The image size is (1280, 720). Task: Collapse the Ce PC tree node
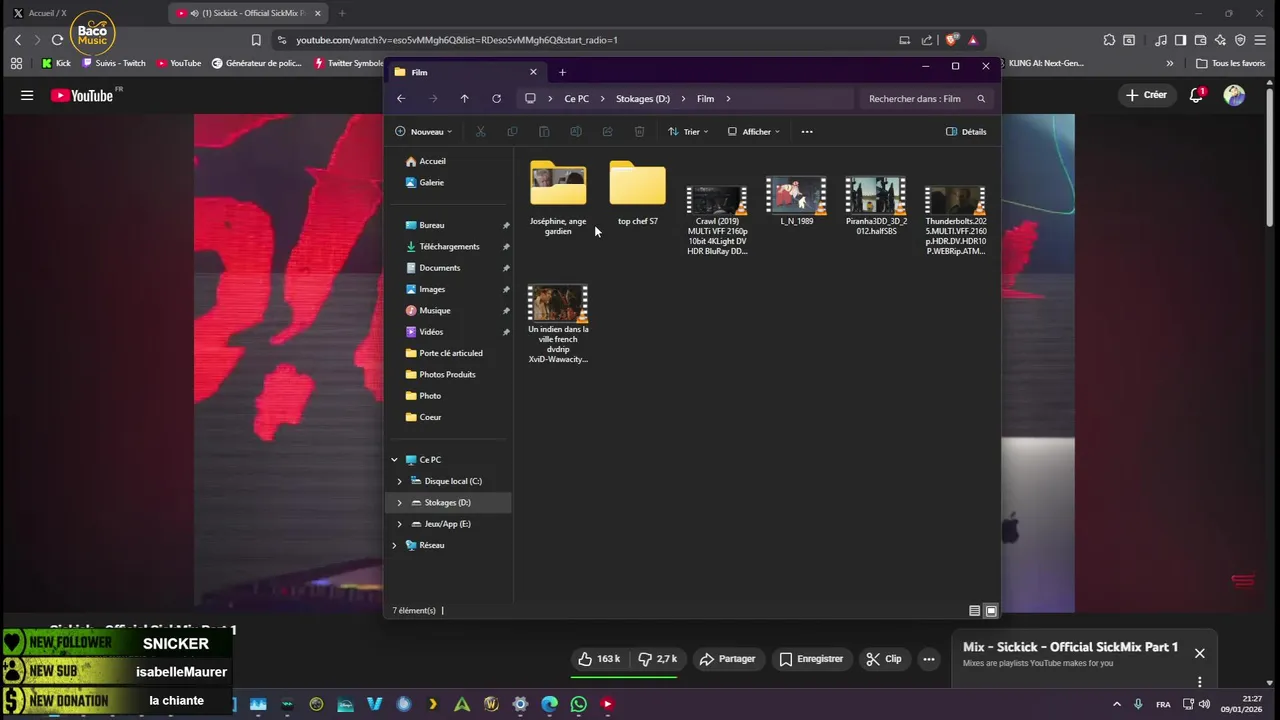click(x=394, y=460)
